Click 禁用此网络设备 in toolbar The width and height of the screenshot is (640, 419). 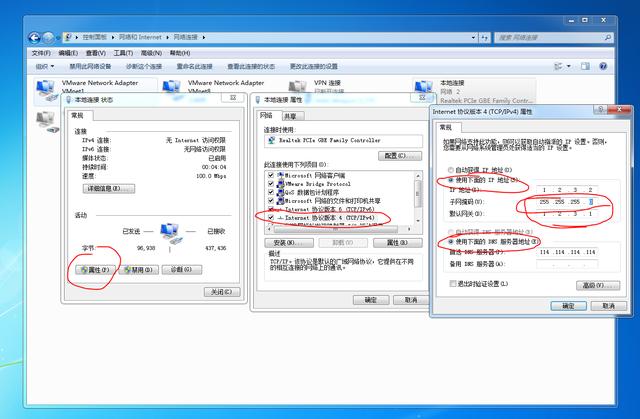[90, 66]
